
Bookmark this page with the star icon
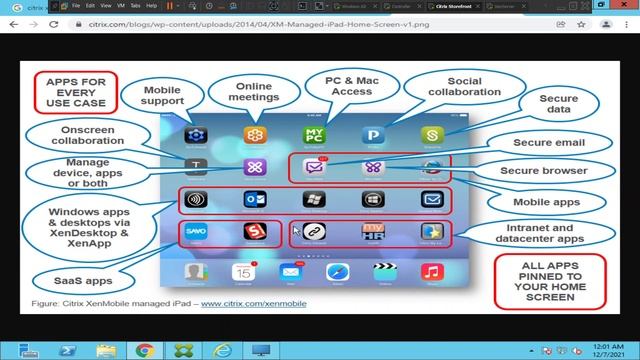[x=581, y=24]
